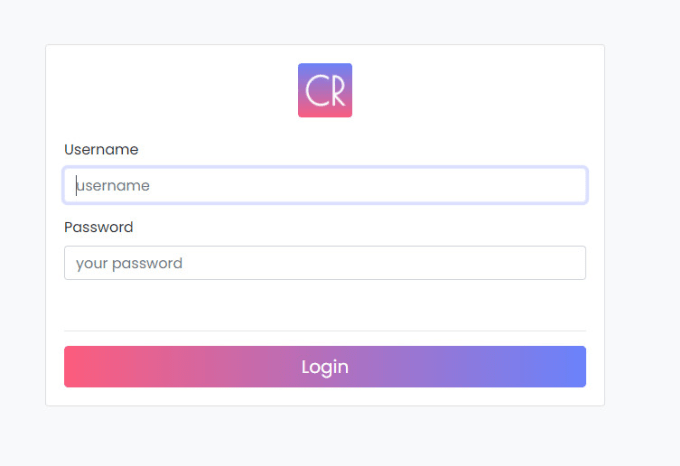680x466 pixels.
Task: Click the right end of the Username field
Action: click(570, 185)
